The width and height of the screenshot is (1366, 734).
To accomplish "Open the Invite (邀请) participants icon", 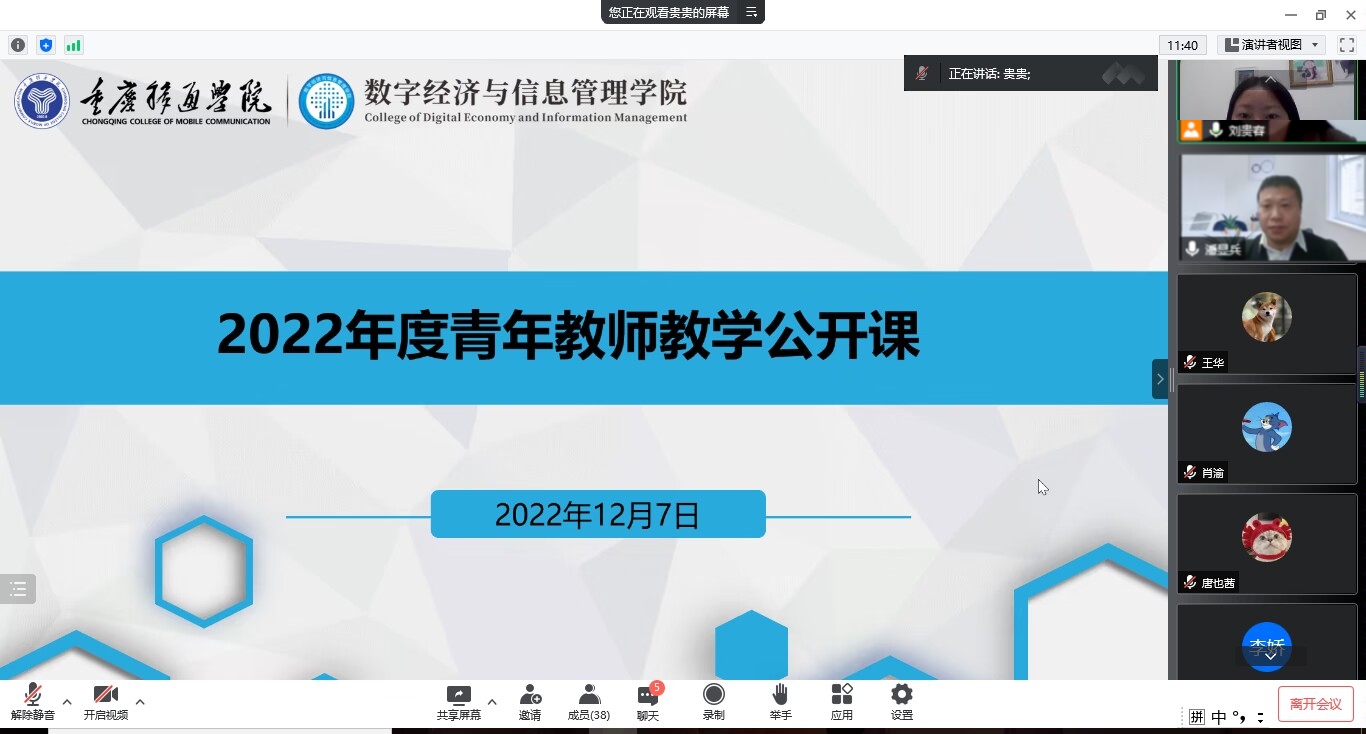I will coord(530,696).
